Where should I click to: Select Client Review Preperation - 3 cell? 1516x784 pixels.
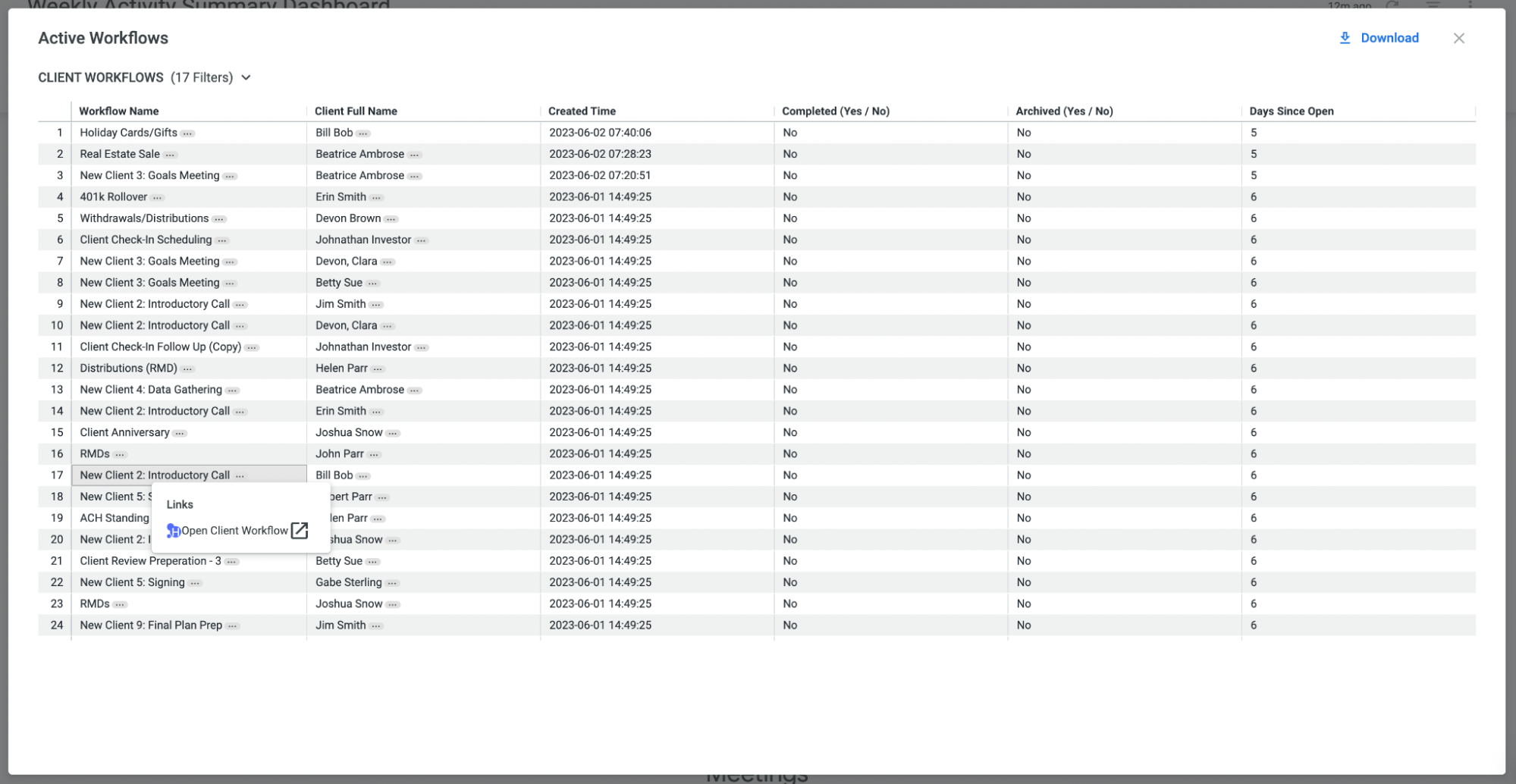tap(189, 561)
